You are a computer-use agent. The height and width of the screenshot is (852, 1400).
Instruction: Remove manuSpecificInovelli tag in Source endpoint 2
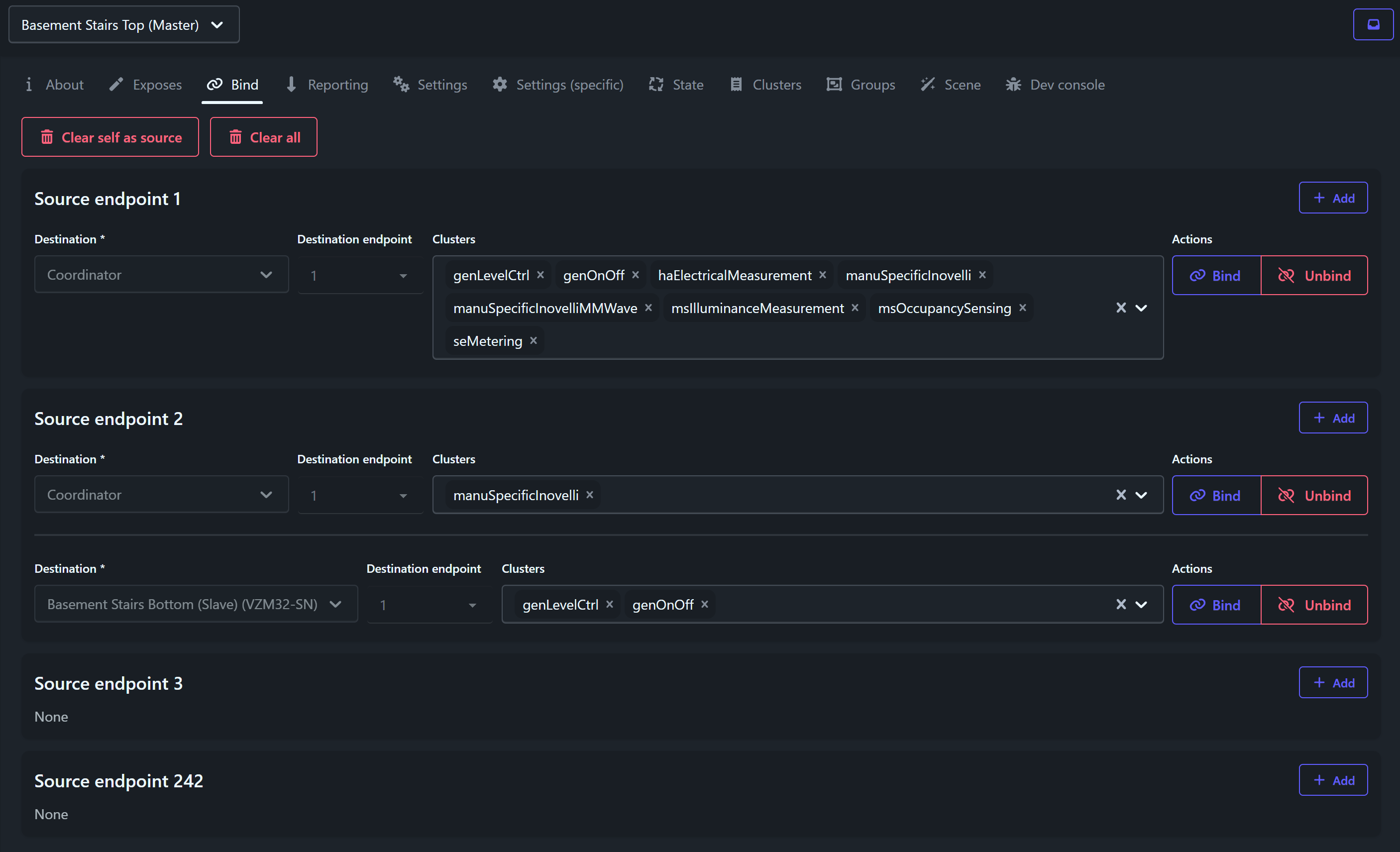590,495
